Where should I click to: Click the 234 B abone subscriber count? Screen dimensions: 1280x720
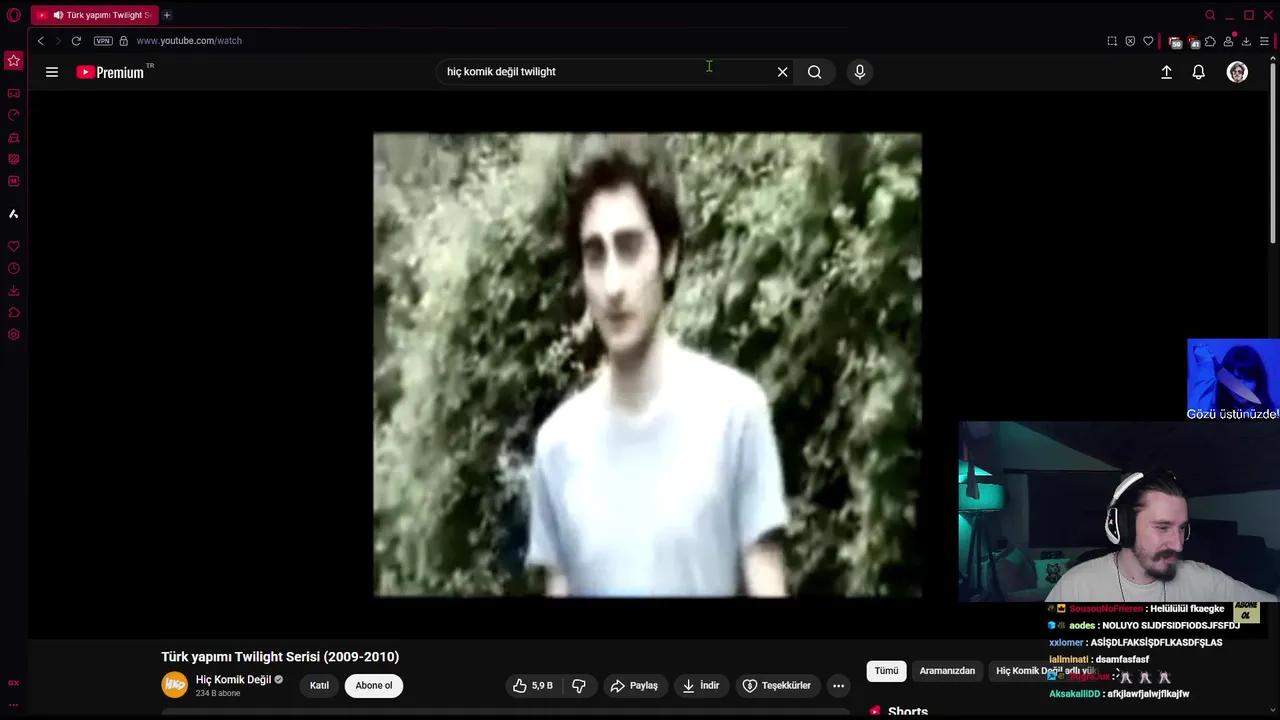coord(218,694)
